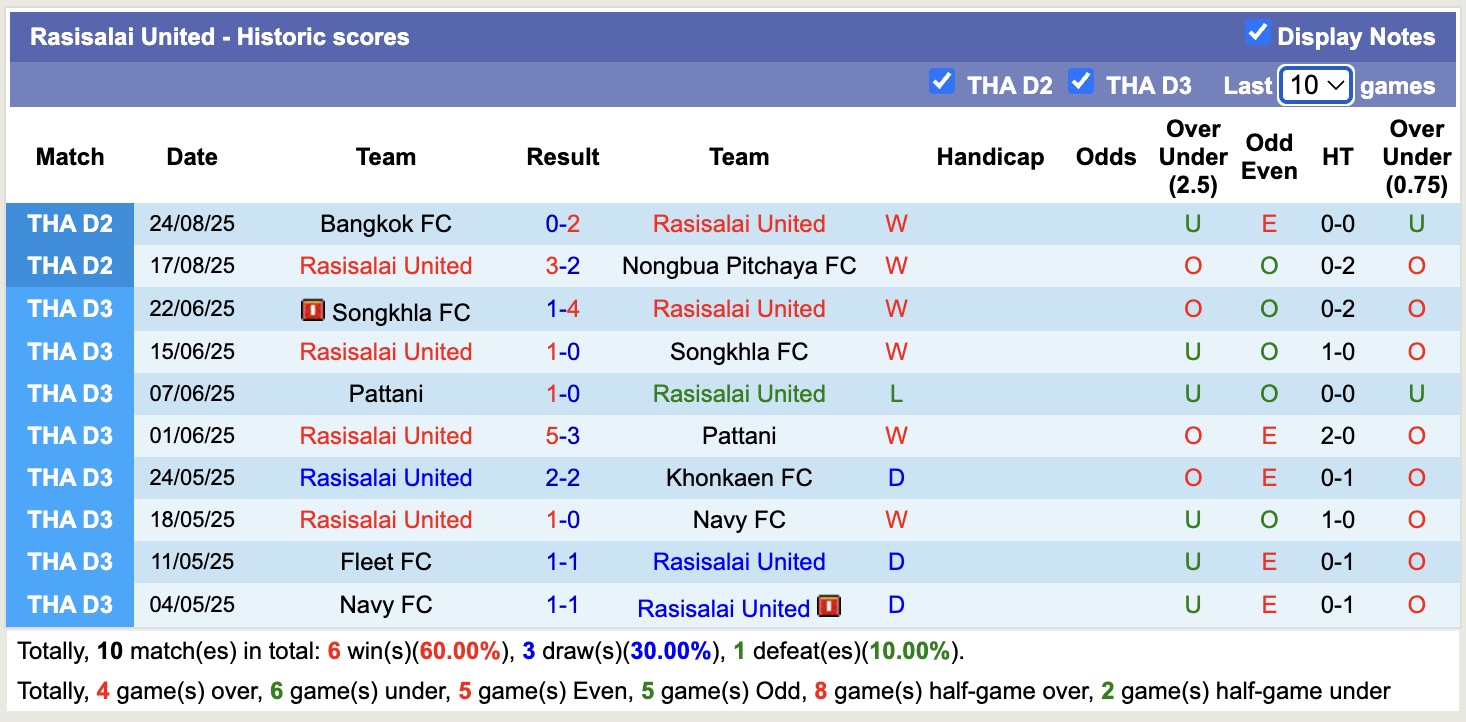Open the Bangkok FC team link

point(385,224)
